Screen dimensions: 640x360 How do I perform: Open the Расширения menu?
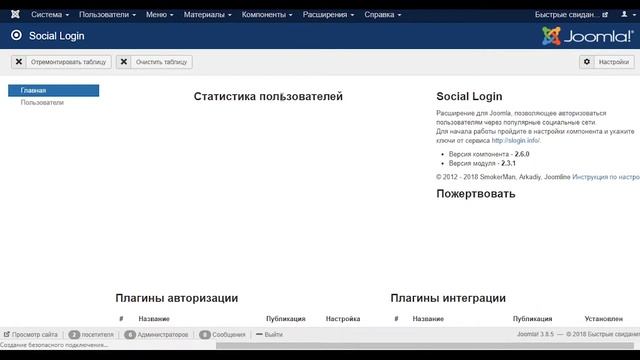pos(328,14)
